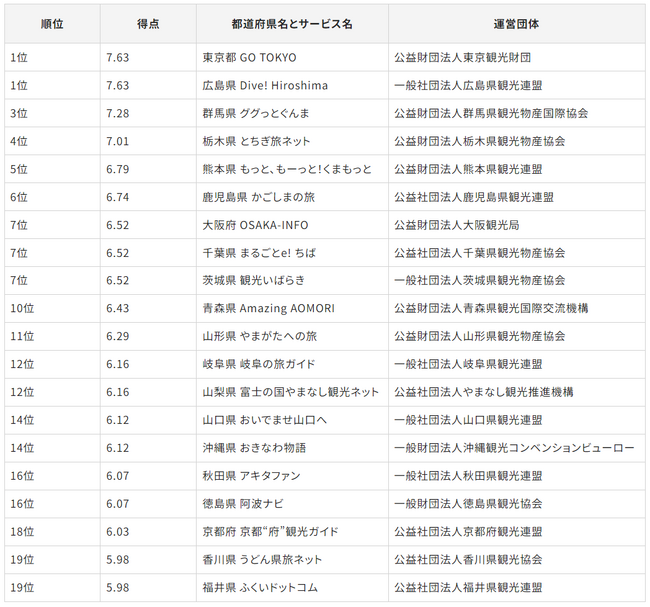The width and height of the screenshot is (650, 607).
Task: Click the 得点 column header
Action: [147, 23]
